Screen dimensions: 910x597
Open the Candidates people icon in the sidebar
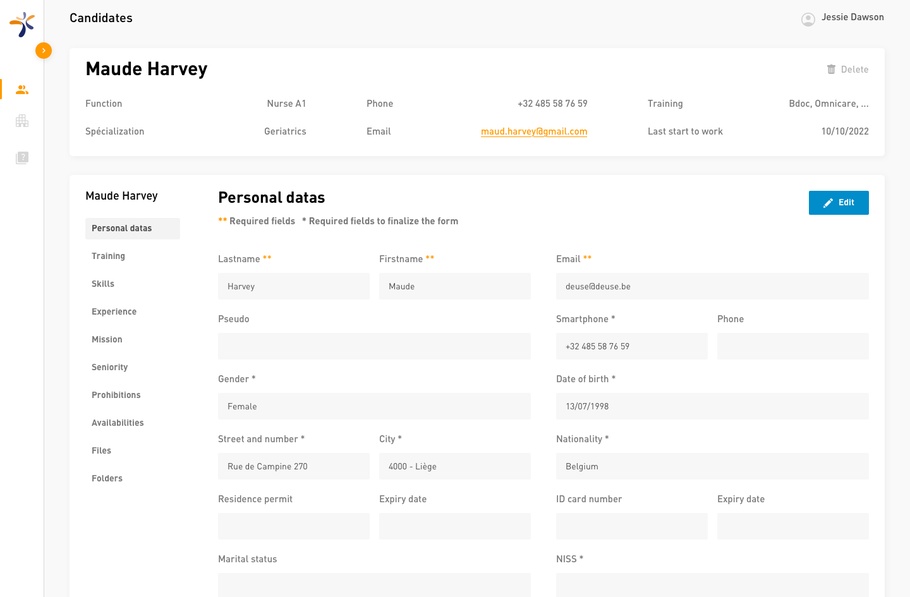tap(22, 90)
